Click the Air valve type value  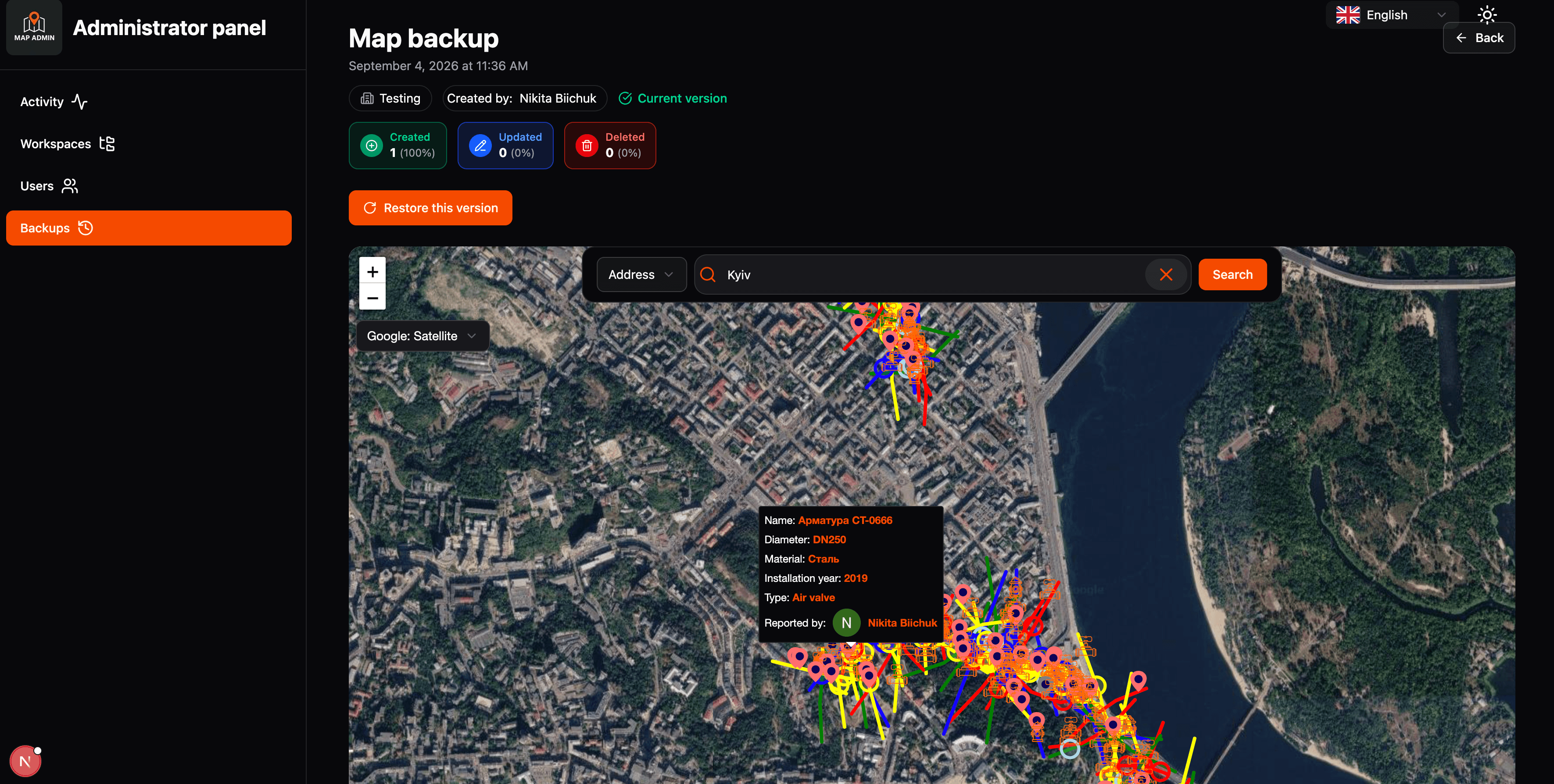813,597
